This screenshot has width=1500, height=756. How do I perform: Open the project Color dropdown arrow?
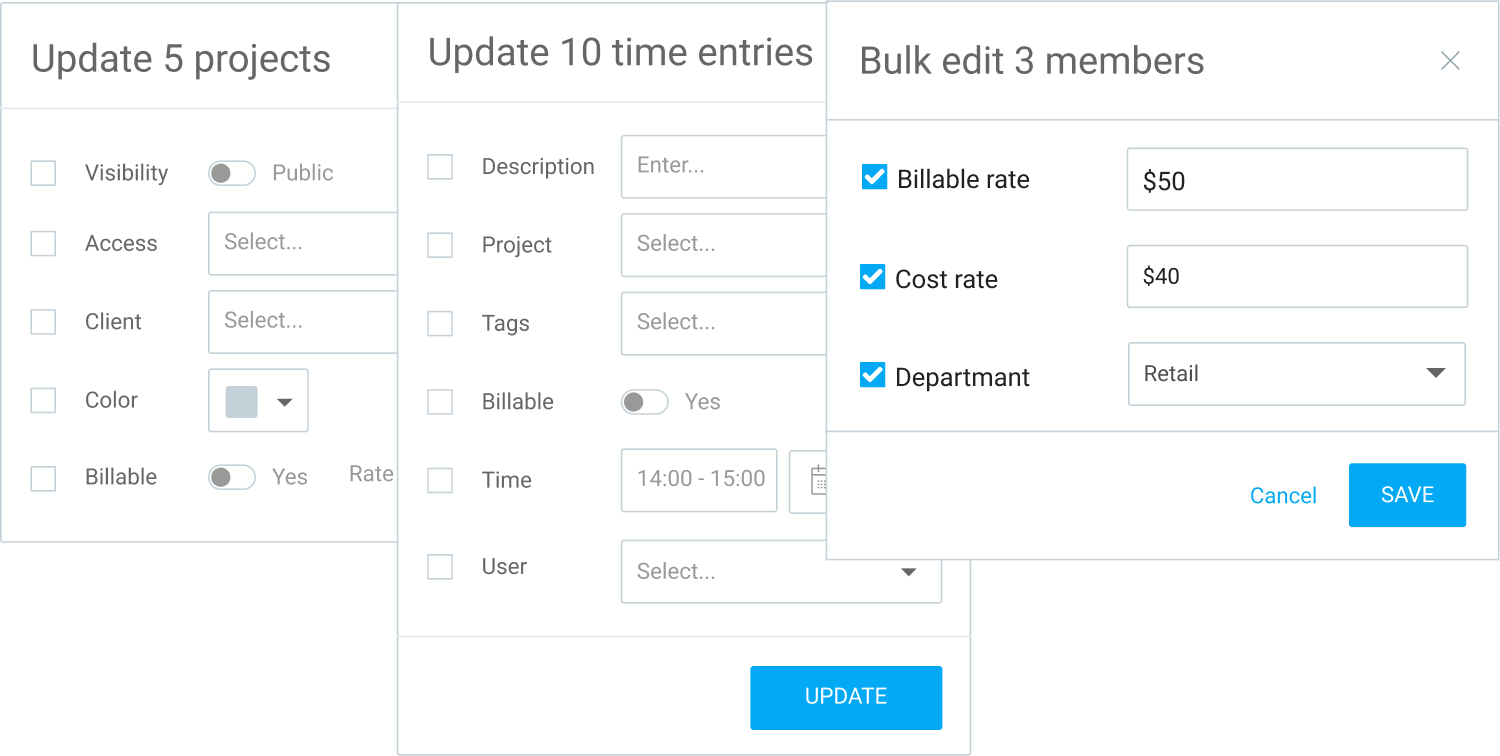[285, 402]
